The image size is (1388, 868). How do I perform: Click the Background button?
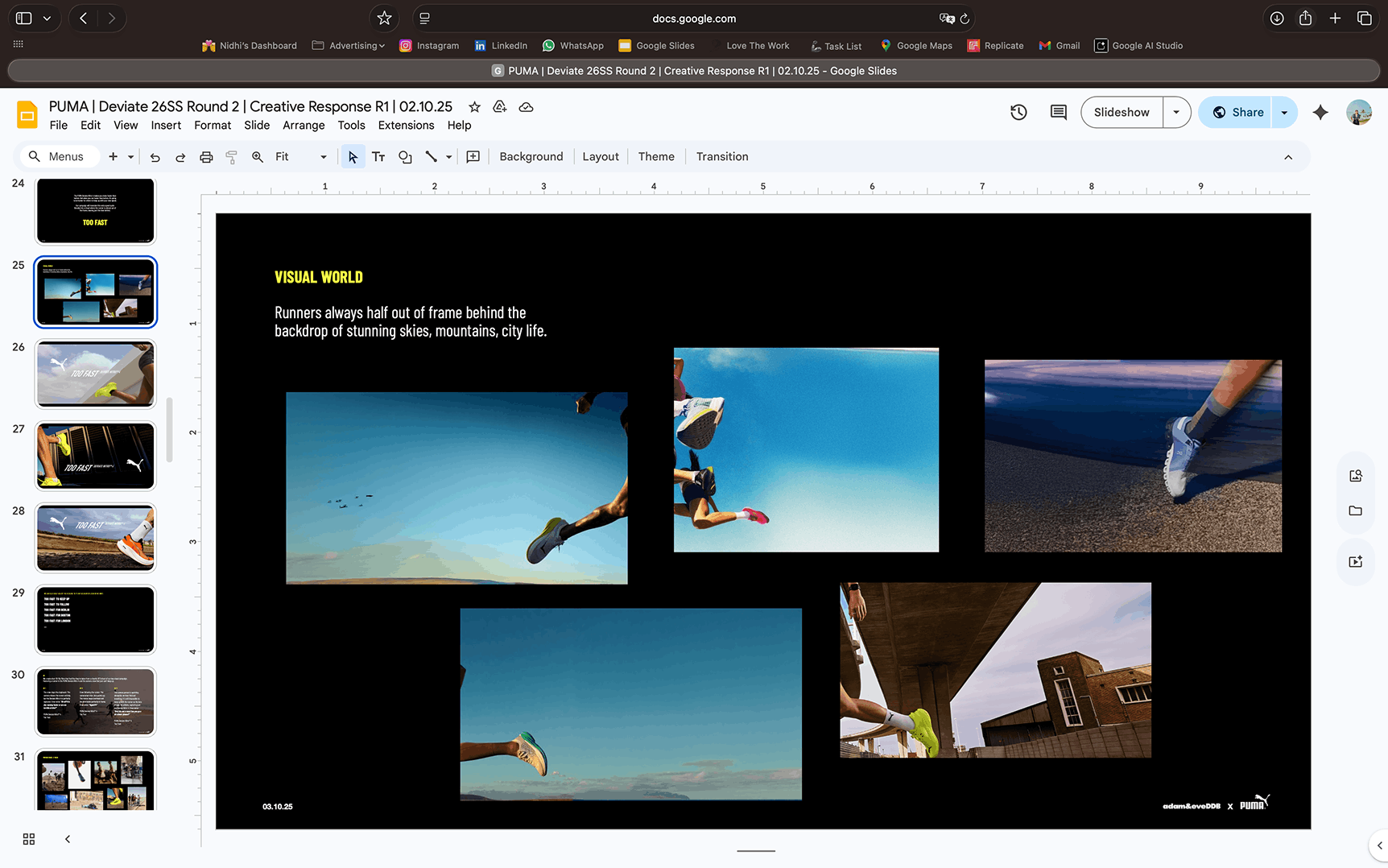pos(531,157)
